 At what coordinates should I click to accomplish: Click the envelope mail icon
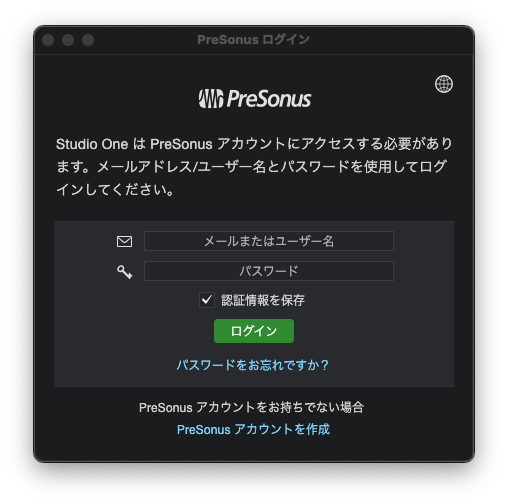click(x=124, y=241)
